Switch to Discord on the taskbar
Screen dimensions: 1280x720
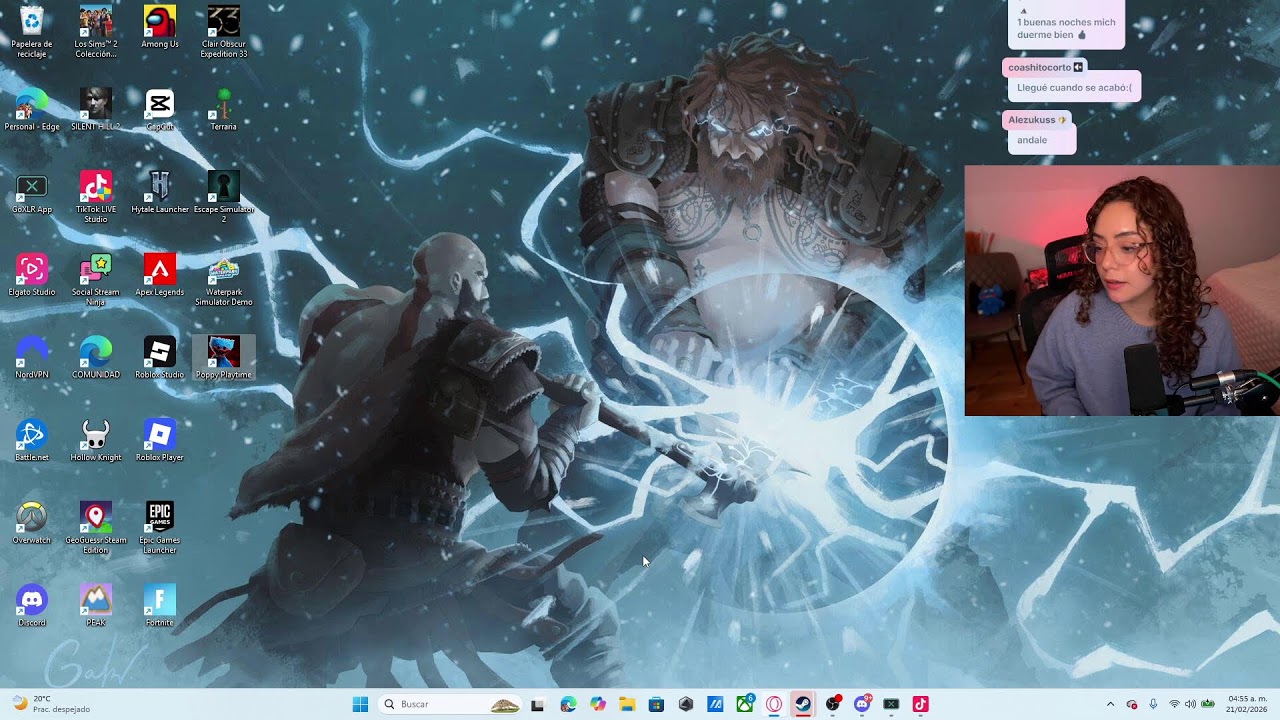862,704
